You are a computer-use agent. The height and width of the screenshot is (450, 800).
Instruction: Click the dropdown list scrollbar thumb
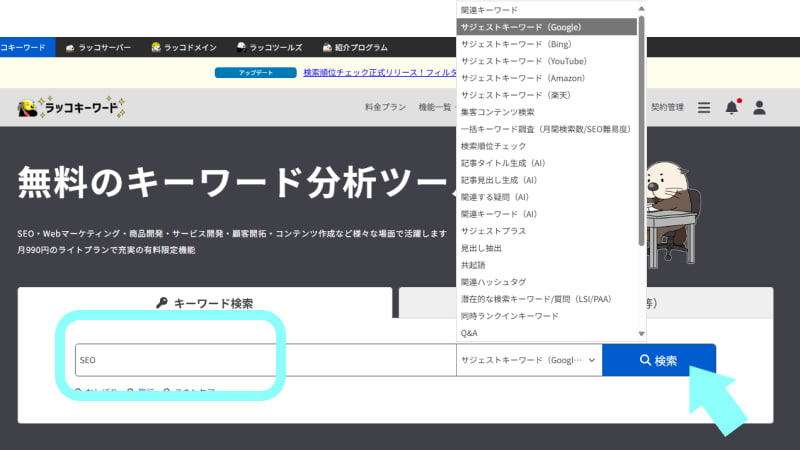click(x=641, y=130)
